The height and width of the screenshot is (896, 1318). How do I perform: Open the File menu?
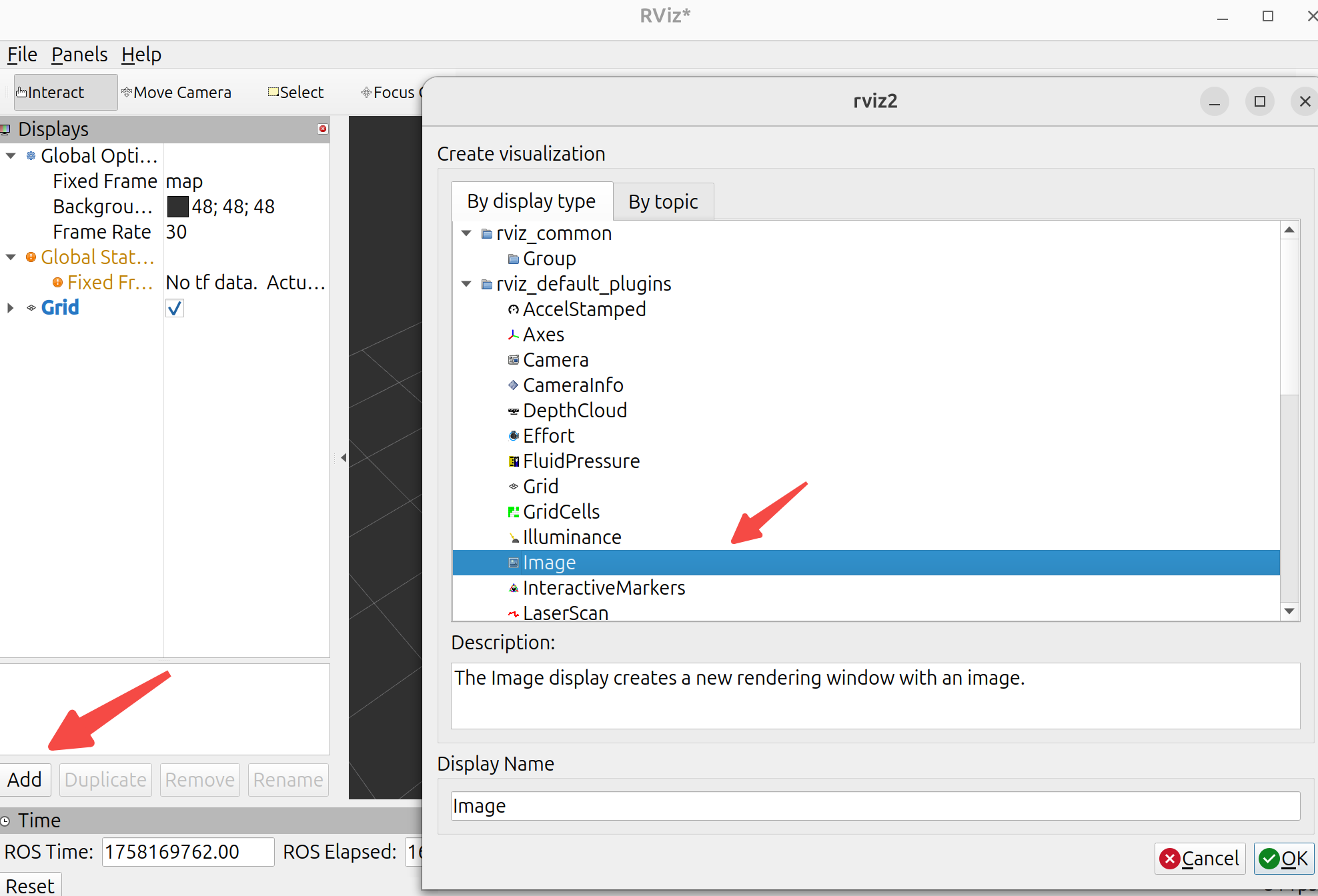[x=22, y=55]
